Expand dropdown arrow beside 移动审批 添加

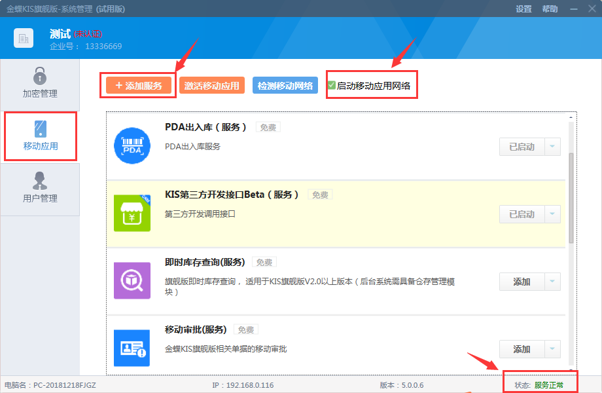[552, 349]
